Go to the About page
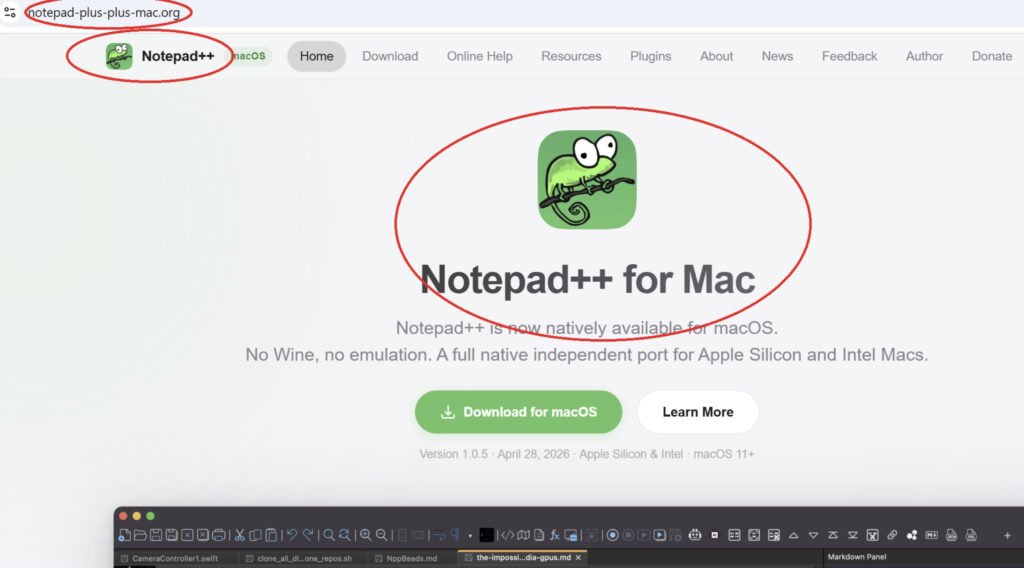This screenshot has height=568, width=1024. point(716,56)
